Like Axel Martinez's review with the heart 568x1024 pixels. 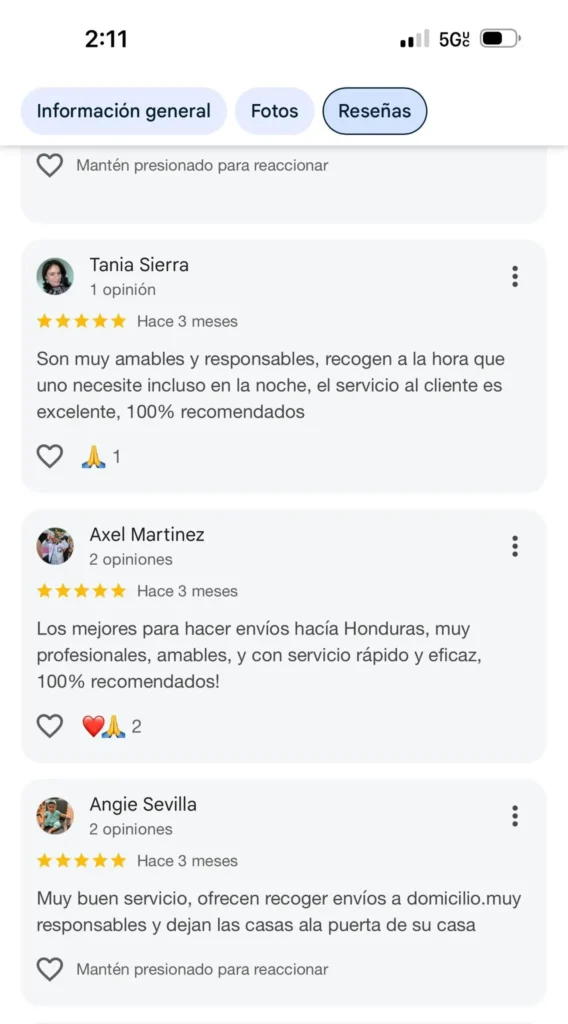coord(50,726)
